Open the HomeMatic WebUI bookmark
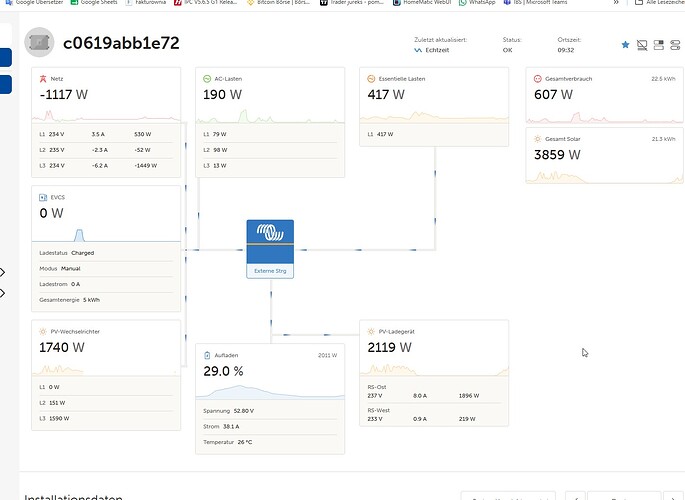Image resolution: width=685 pixels, height=500 pixels. 422,2
